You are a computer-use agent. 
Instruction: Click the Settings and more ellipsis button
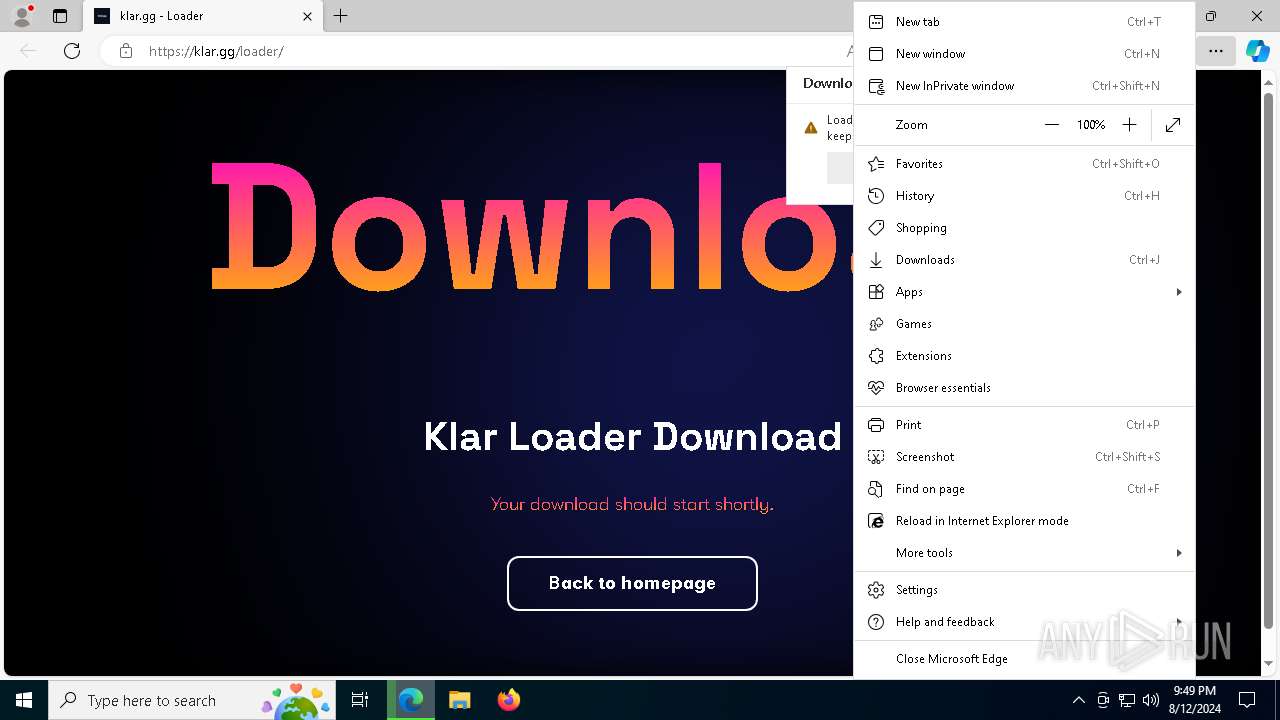[x=1216, y=51]
